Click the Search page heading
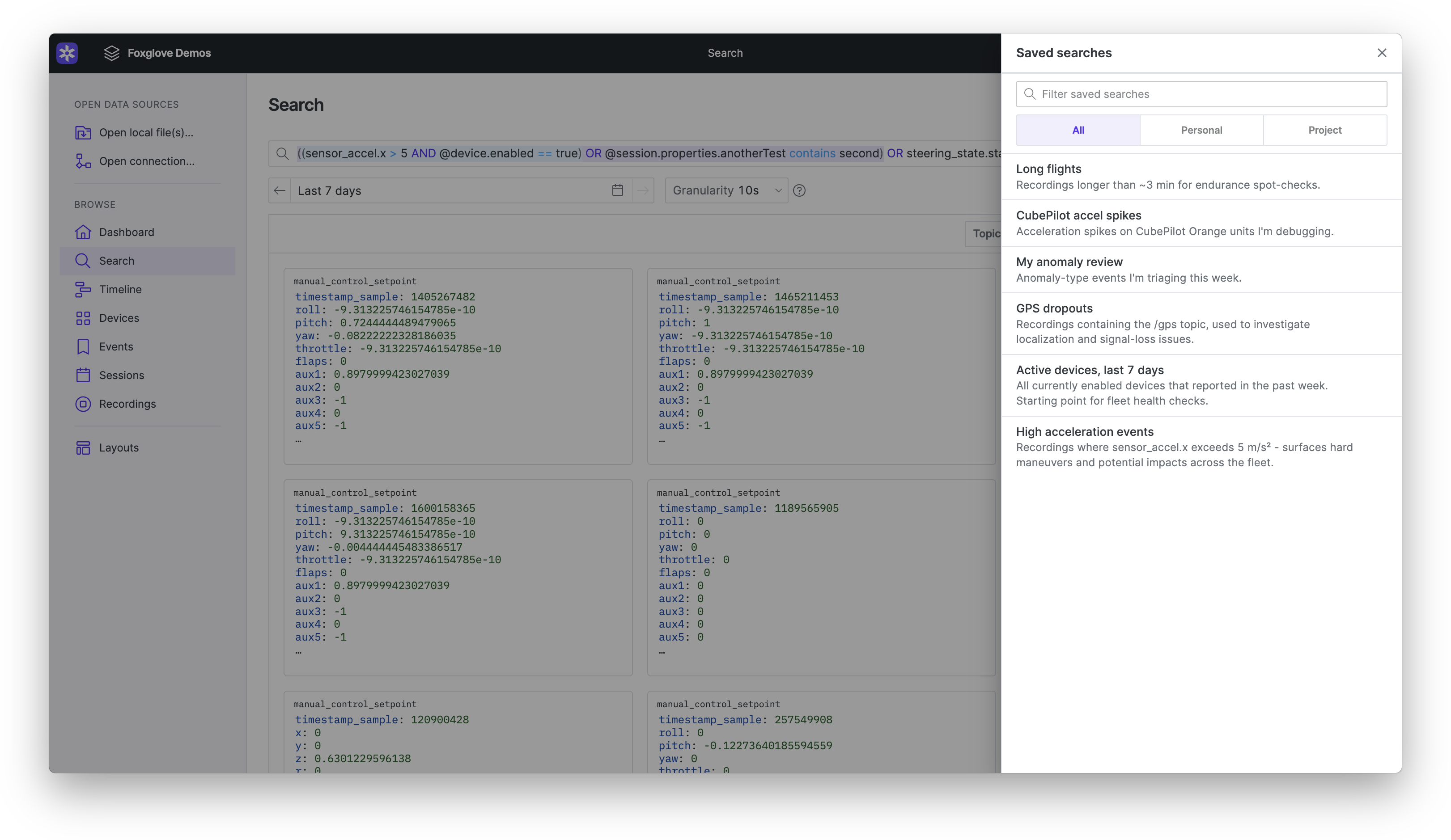Image resolution: width=1451 pixels, height=840 pixels. [296, 105]
